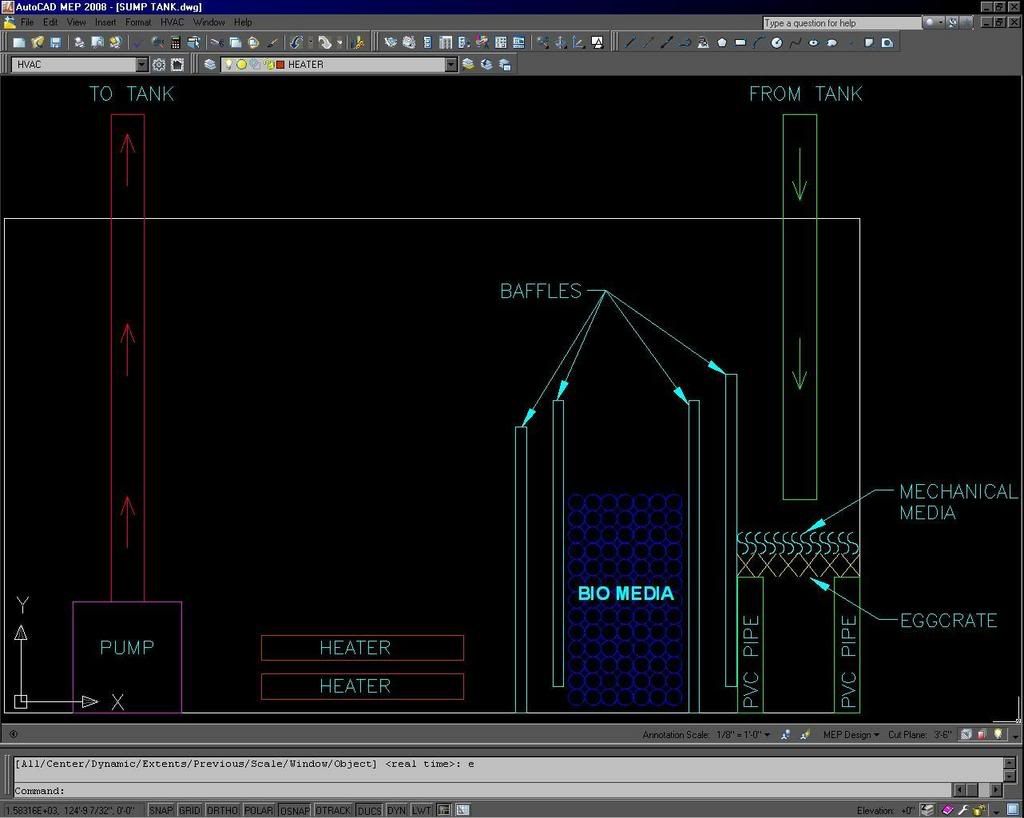The width and height of the screenshot is (1024, 818).
Task: Toggle DUCS in status bar
Action: pyautogui.click(x=370, y=810)
